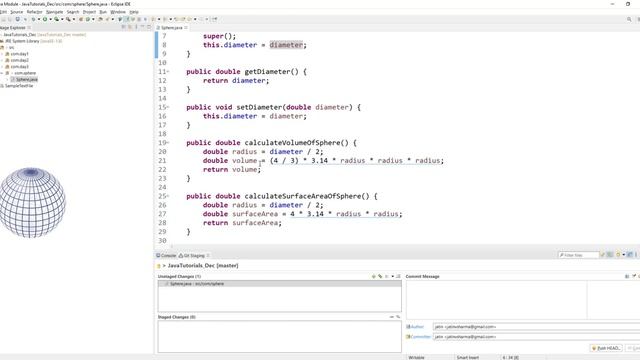Click the green Run button in toolbar
The height and width of the screenshot is (360, 640).
[45, 19]
